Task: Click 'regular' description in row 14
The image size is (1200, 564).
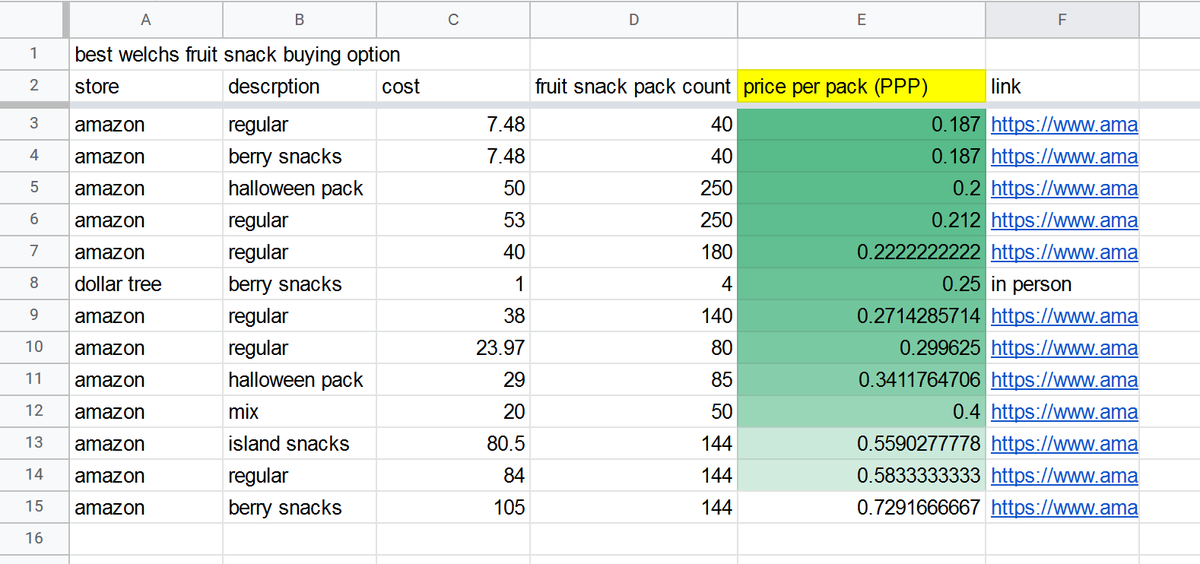Action: [x=300, y=476]
